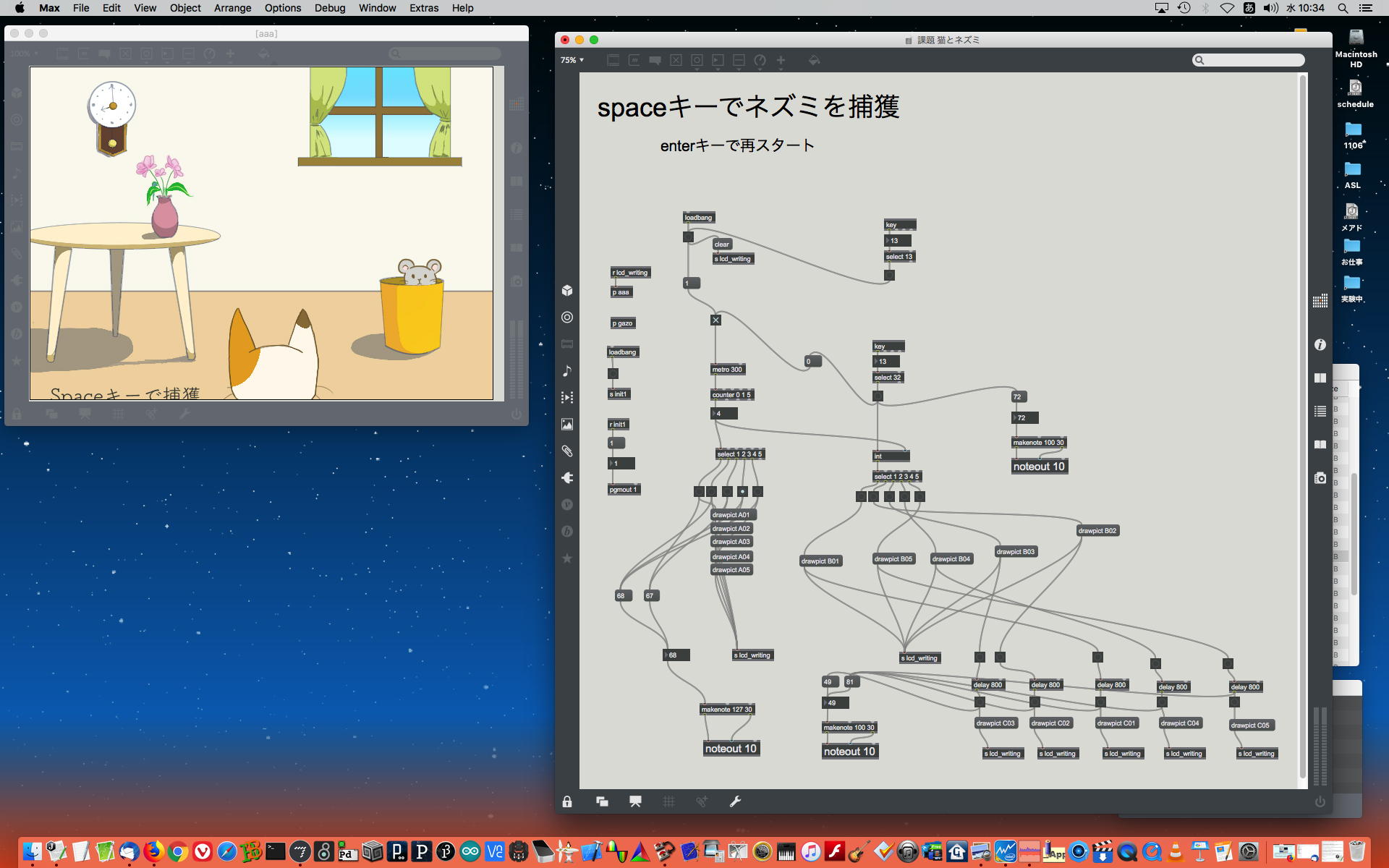Viewport: 1389px width, 868px height.
Task: Open the Images browser in left sidebar
Action: click(x=567, y=425)
